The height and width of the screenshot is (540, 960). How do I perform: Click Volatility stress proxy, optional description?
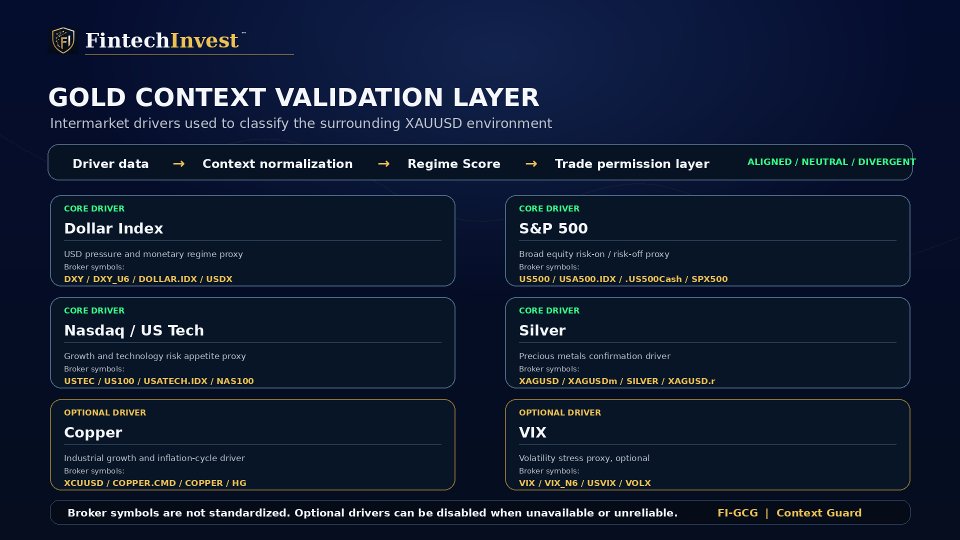pyautogui.click(x=584, y=457)
